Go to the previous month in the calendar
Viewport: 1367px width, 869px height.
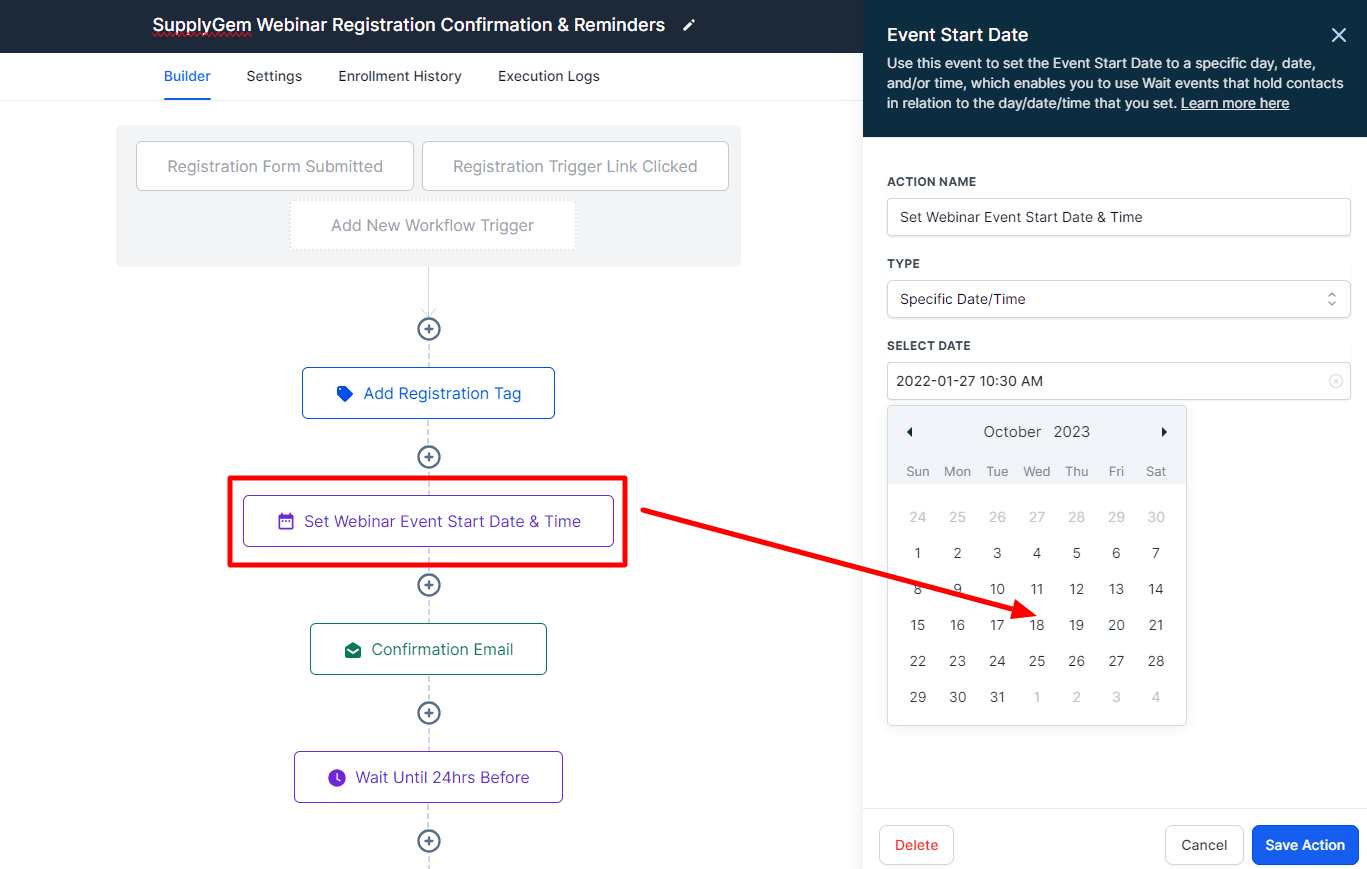tap(910, 432)
